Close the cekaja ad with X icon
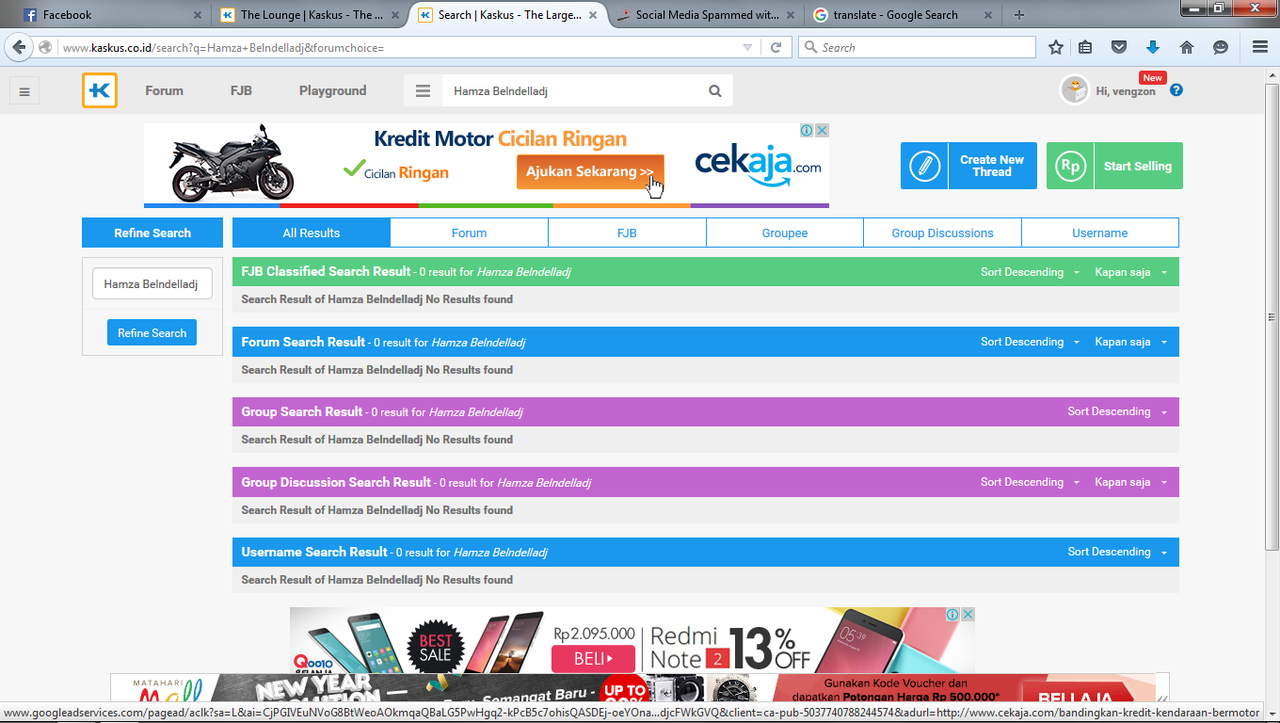1280x723 pixels. point(822,130)
